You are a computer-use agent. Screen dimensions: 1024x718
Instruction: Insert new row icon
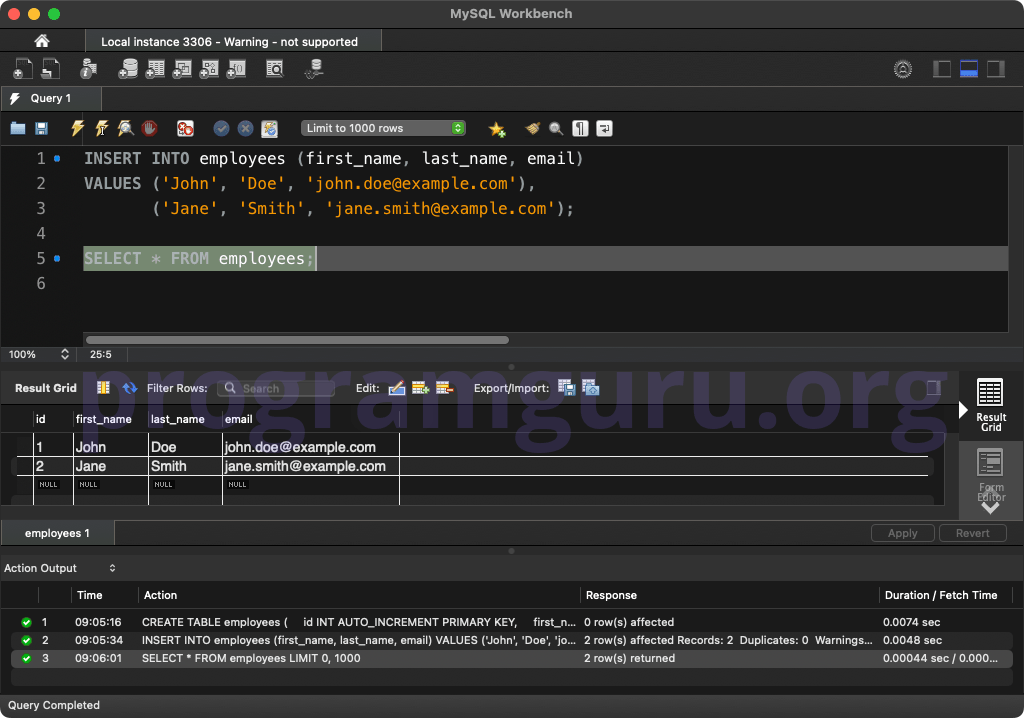(x=421, y=388)
